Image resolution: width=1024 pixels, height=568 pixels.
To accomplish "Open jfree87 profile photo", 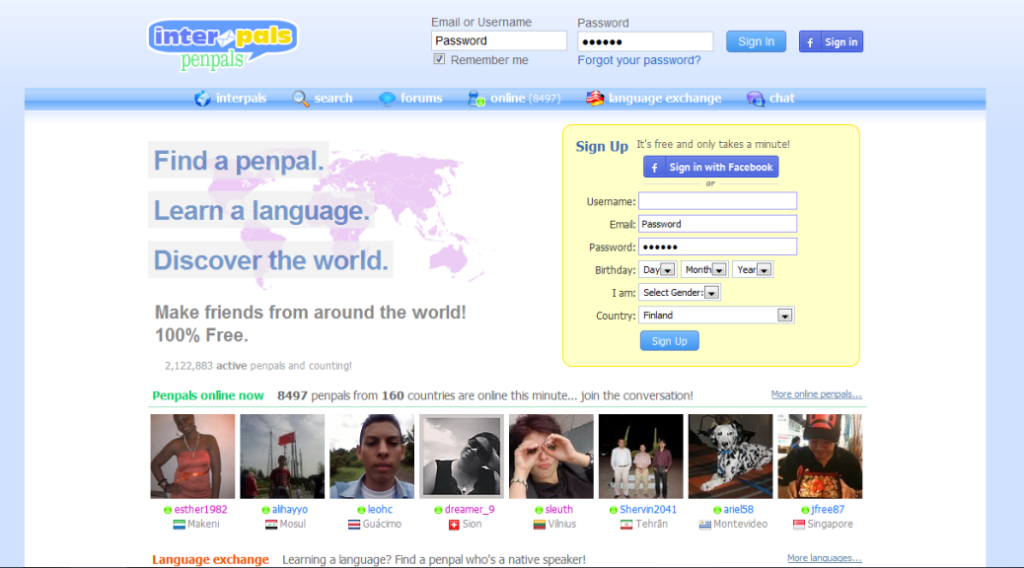I will [x=820, y=456].
